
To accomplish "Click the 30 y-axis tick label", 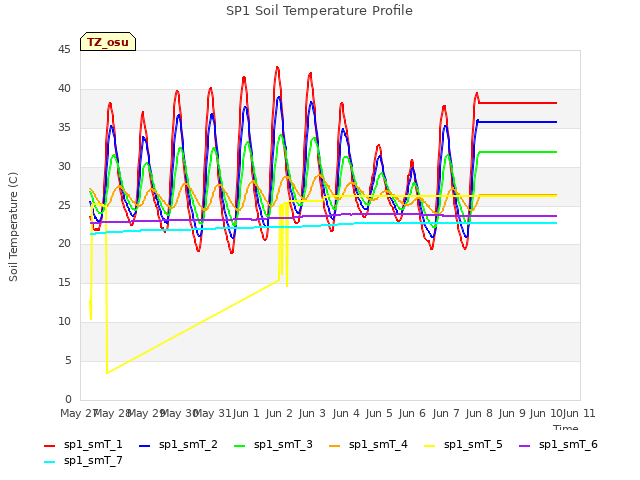I will (64, 167).
